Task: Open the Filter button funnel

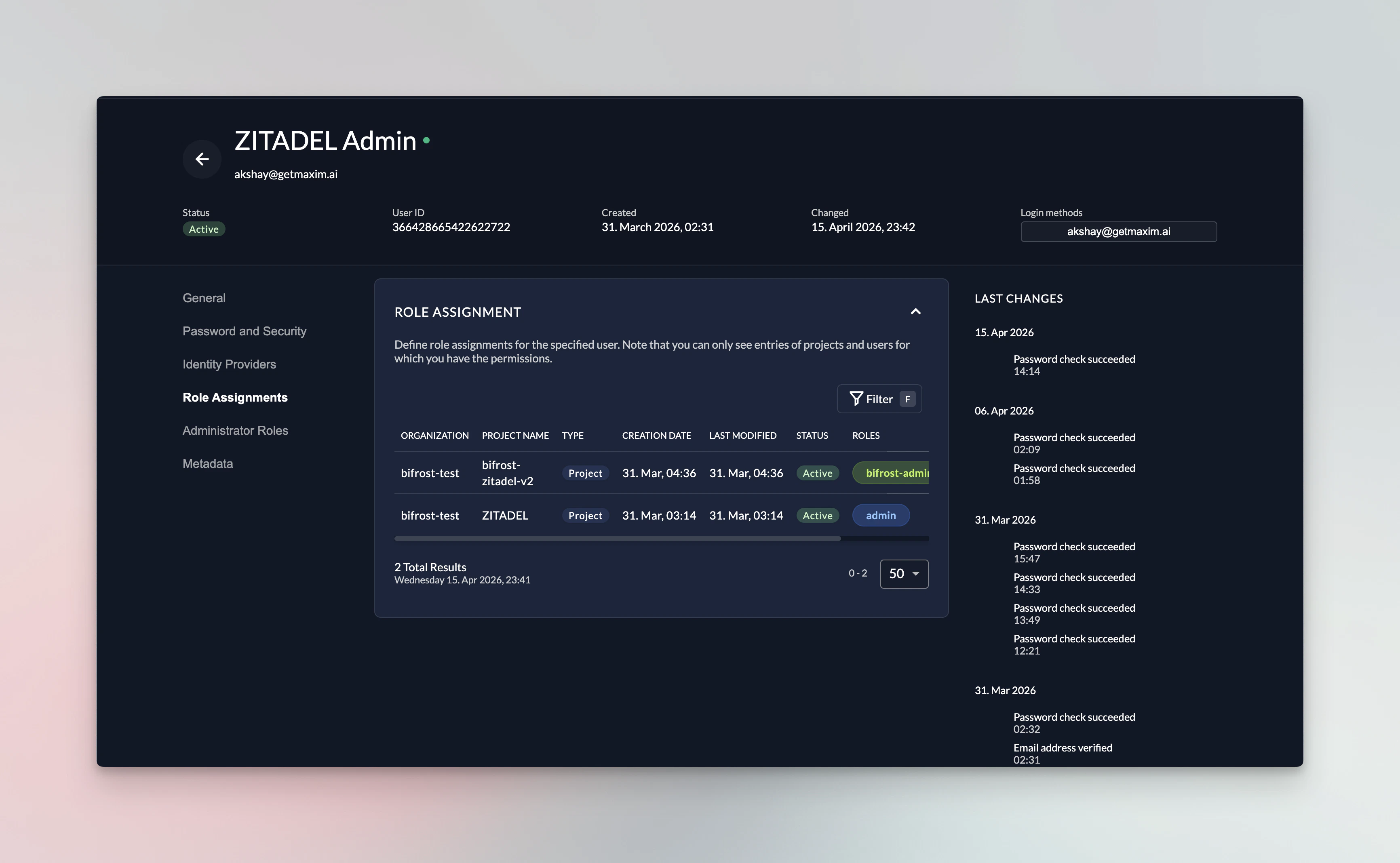Action: (x=879, y=399)
